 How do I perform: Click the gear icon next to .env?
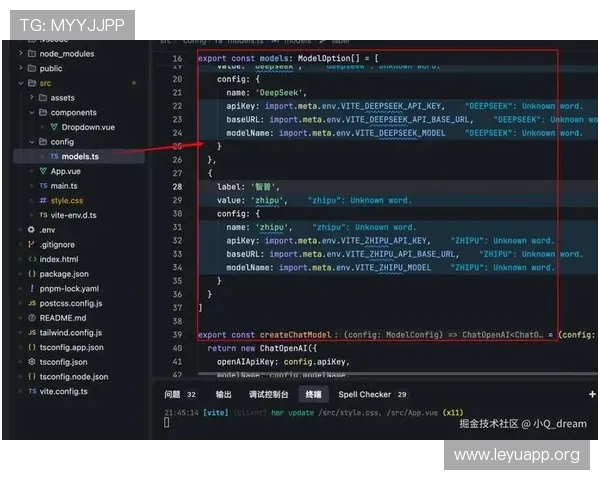(31, 230)
